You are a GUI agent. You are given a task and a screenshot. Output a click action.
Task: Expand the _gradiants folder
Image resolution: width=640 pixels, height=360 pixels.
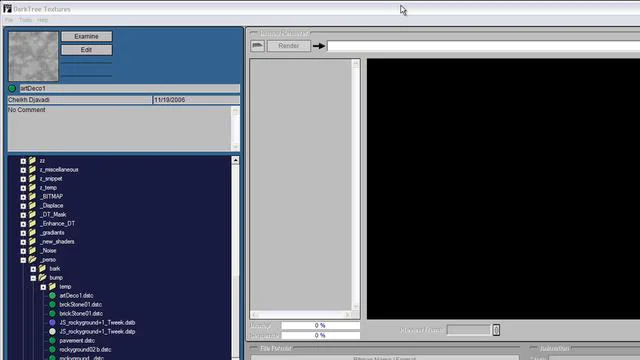[23, 233]
